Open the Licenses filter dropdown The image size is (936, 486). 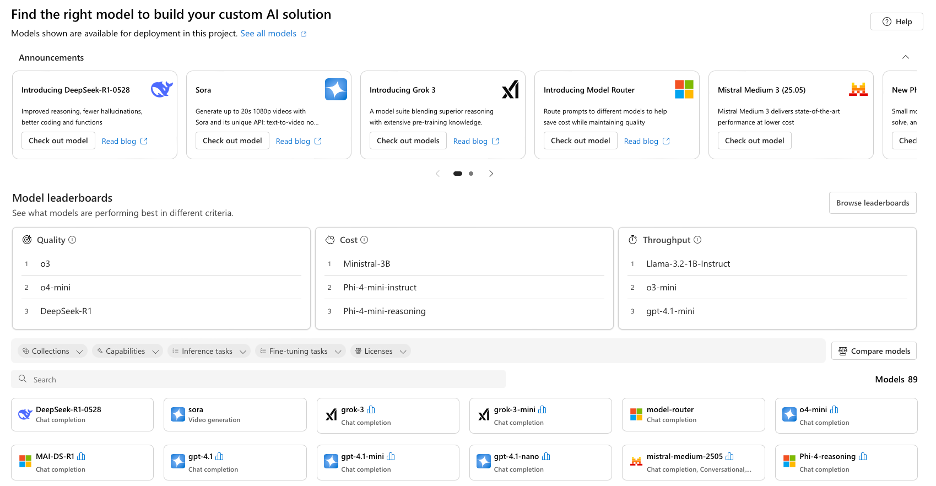pyautogui.click(x=380, y=351)
